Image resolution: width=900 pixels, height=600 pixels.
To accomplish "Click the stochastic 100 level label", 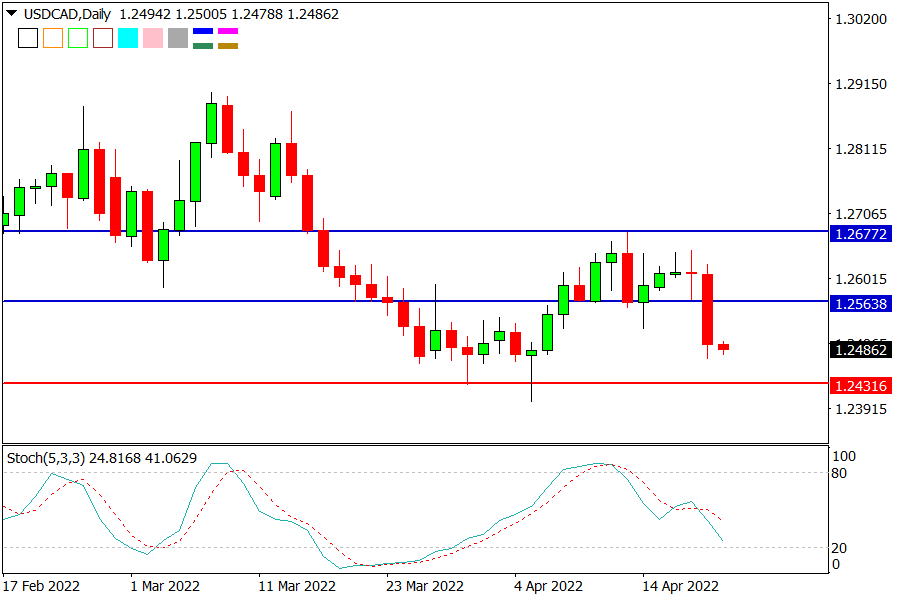I will (844, 456).
